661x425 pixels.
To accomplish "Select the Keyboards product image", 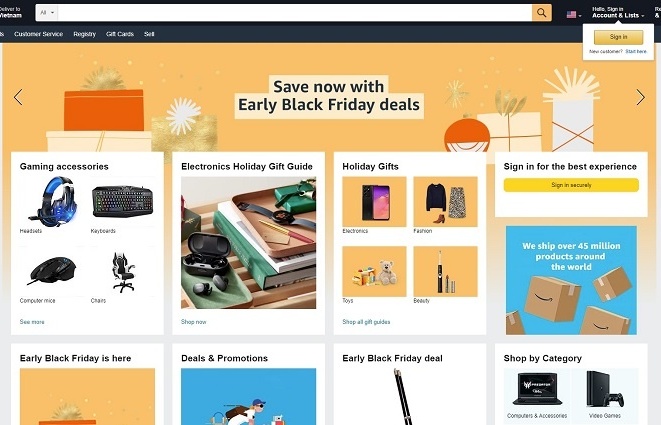I will (x=123, y=202).
